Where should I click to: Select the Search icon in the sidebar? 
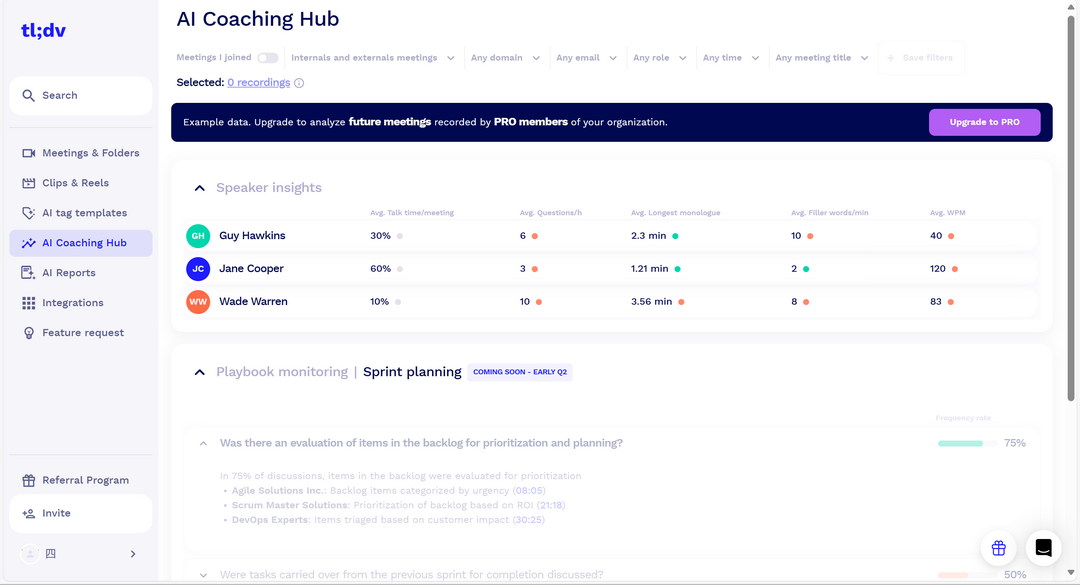pyautogui.click(x=28, y=95)
